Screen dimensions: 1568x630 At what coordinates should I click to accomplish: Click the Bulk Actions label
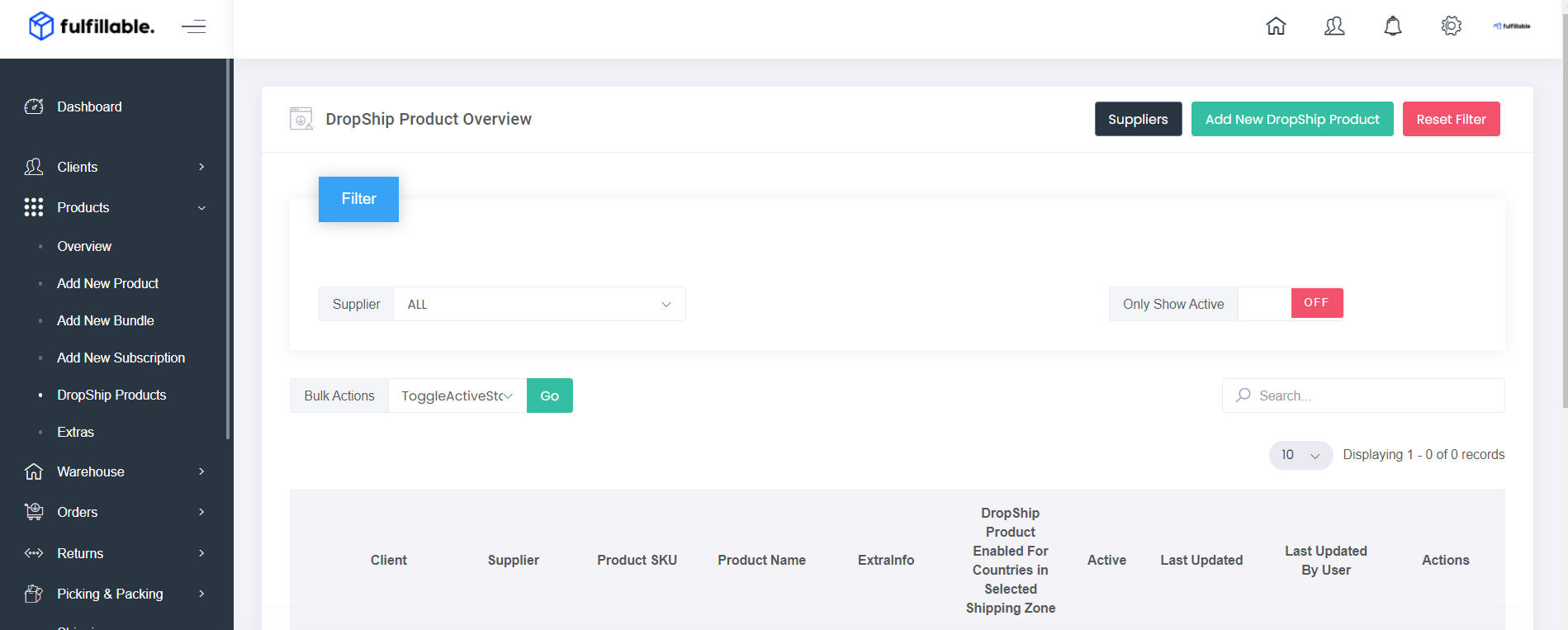point(339,396)
